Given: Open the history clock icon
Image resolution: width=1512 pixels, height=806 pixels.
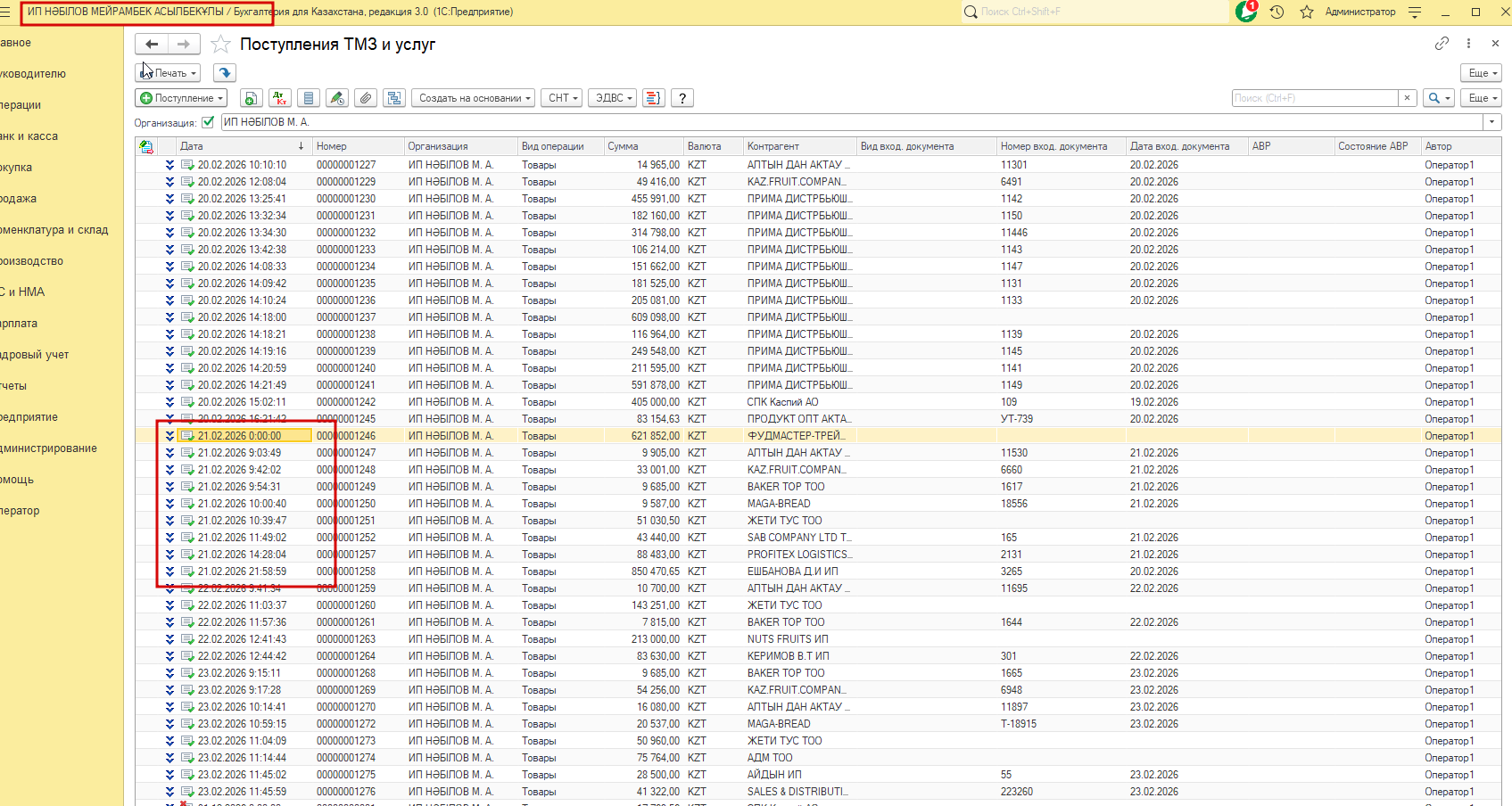Looking at the screenshot, I should (1277, 12).
